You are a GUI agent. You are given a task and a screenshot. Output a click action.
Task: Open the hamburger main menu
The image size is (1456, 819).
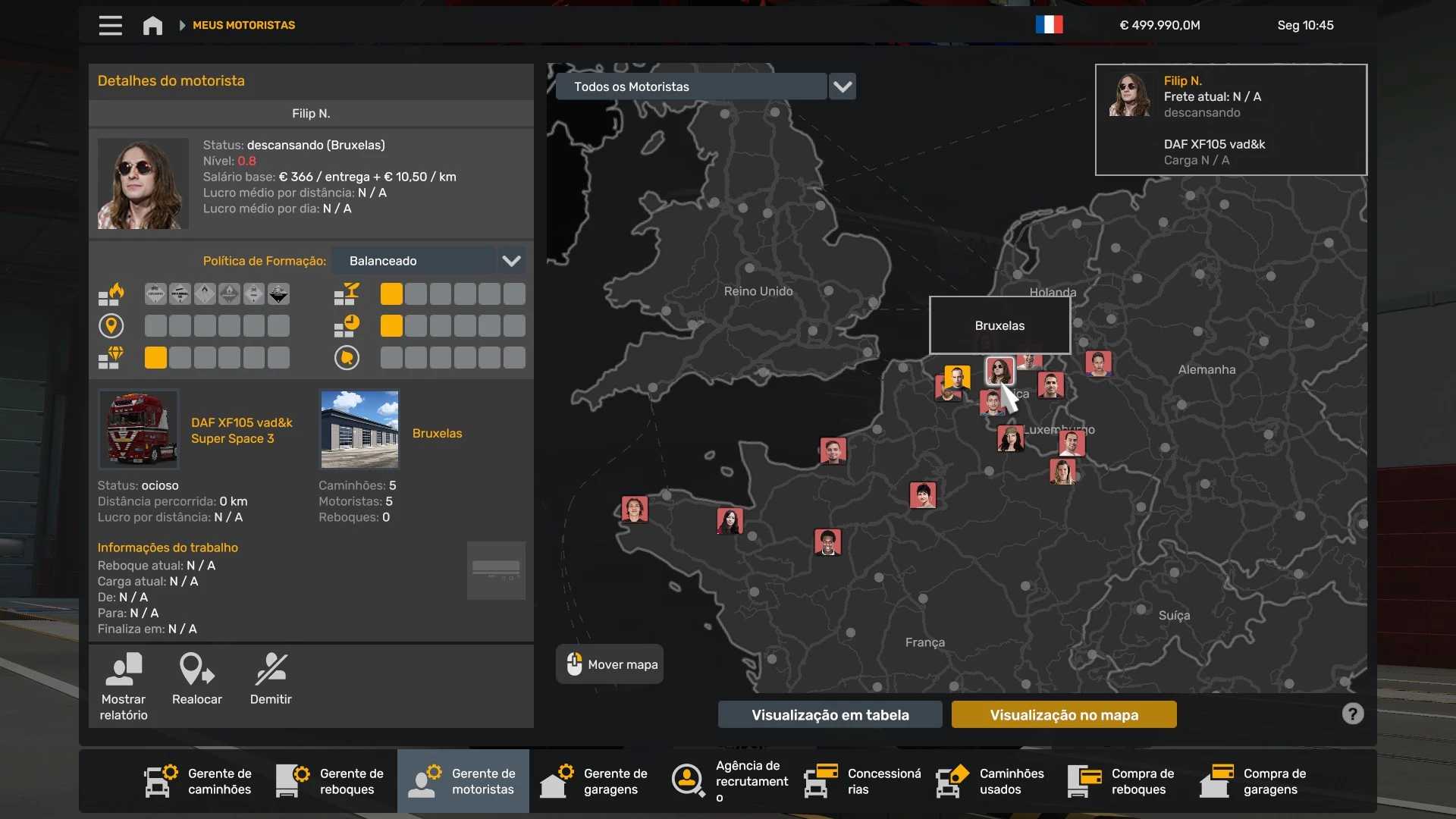click(110, 25)
